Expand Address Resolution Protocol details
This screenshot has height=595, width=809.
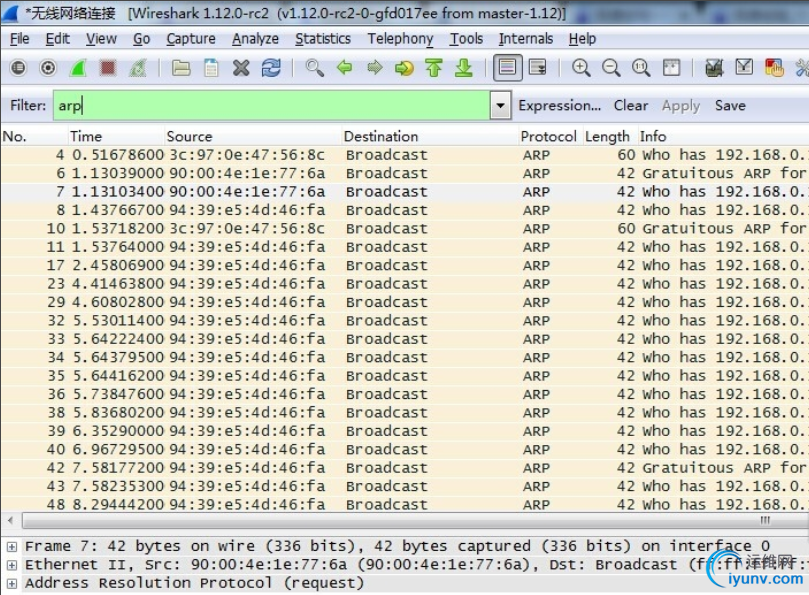pos(12,584)
